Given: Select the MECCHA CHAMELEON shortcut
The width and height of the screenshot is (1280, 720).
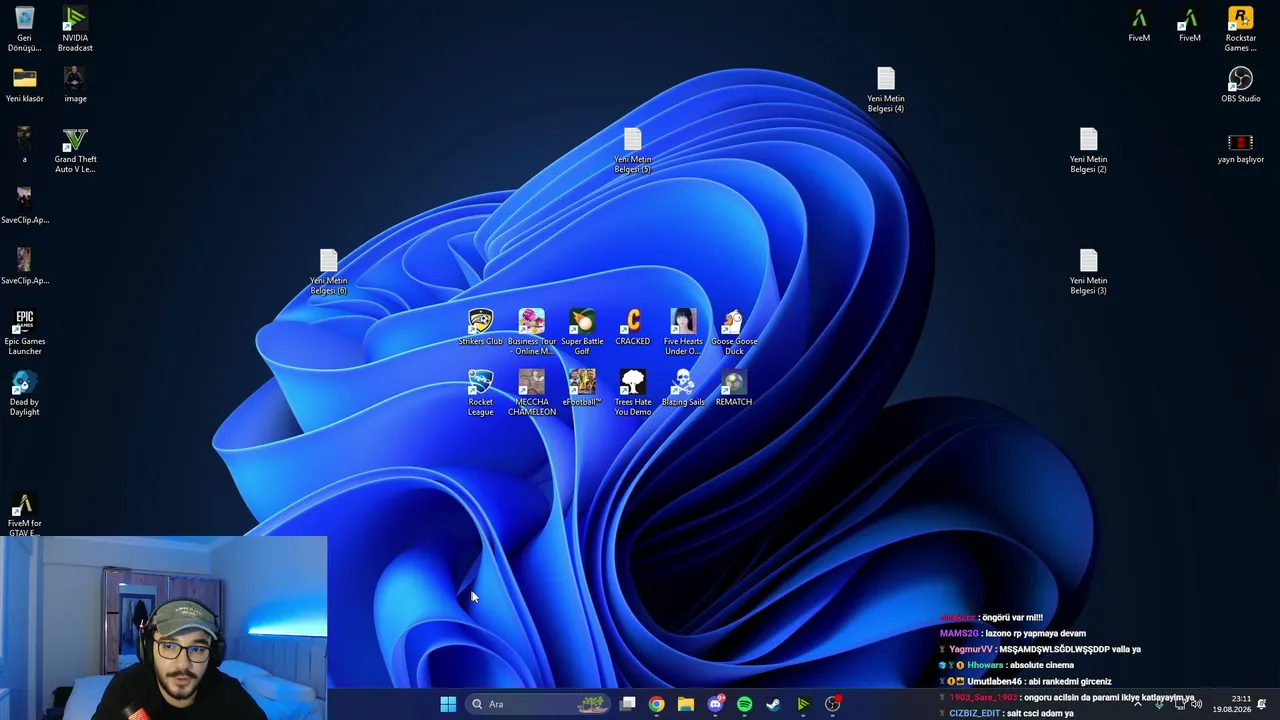Looking at the screenshot, I should [x=531, y=394].
